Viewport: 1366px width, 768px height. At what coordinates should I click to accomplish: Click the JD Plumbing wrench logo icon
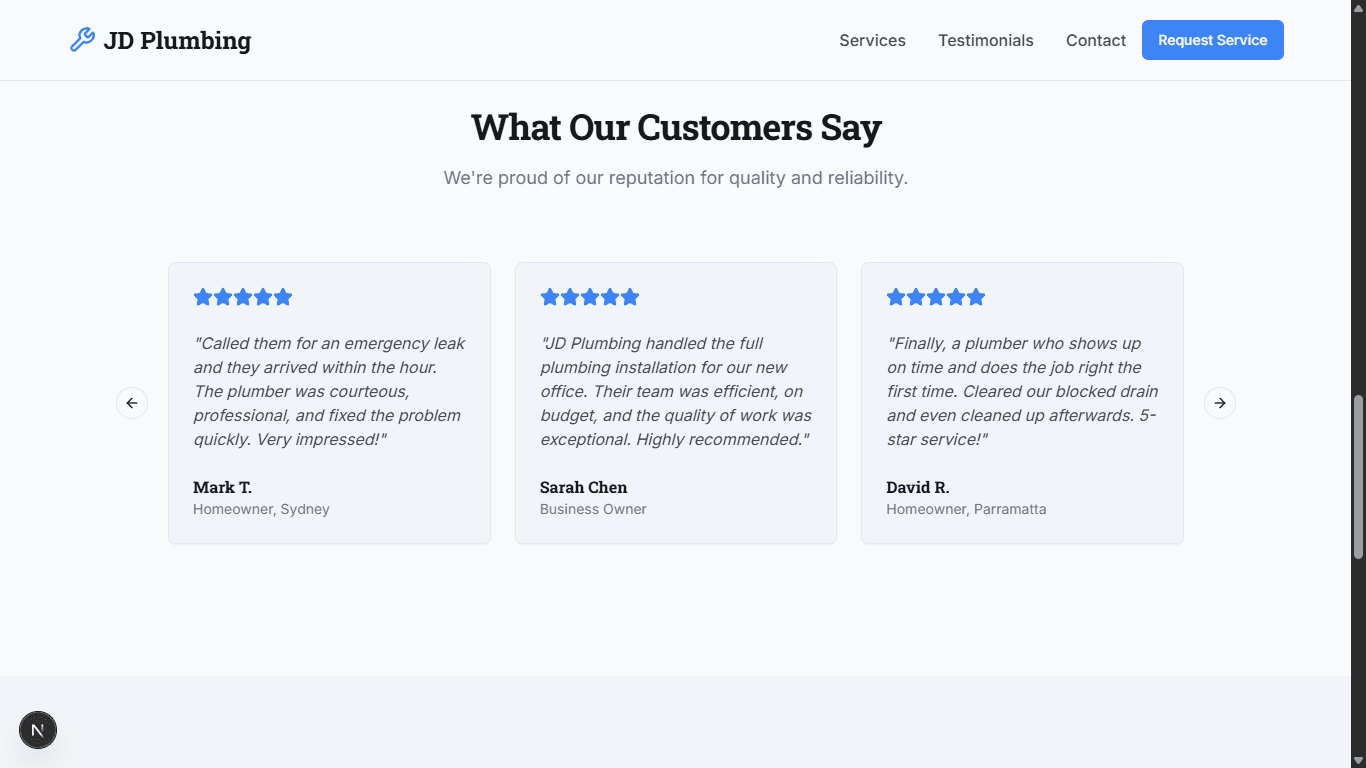(x=82, y=40)
